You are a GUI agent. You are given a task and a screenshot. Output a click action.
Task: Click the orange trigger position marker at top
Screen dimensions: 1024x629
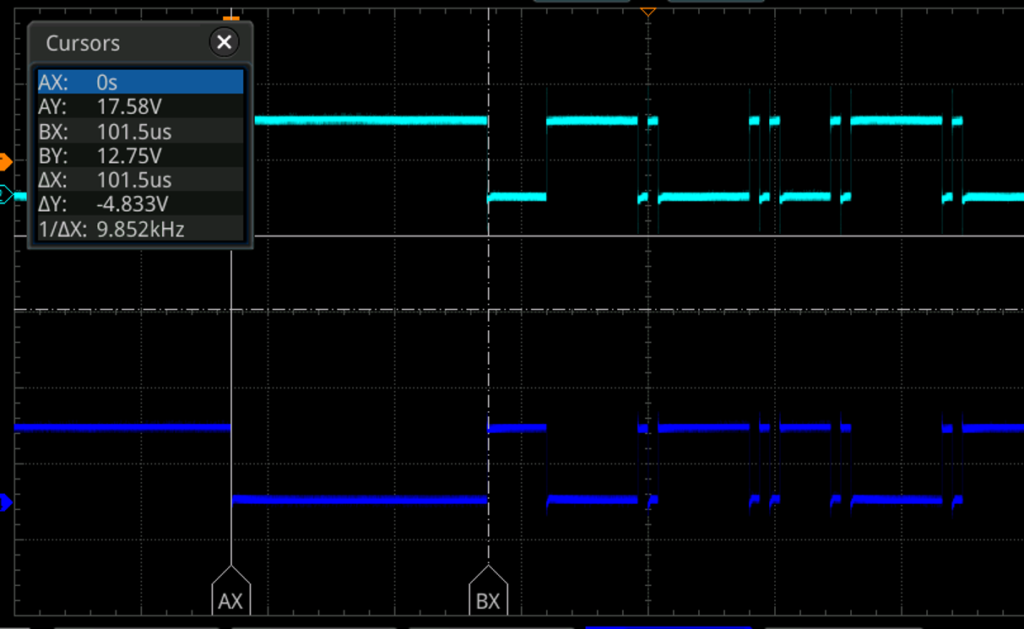point(648,12)
